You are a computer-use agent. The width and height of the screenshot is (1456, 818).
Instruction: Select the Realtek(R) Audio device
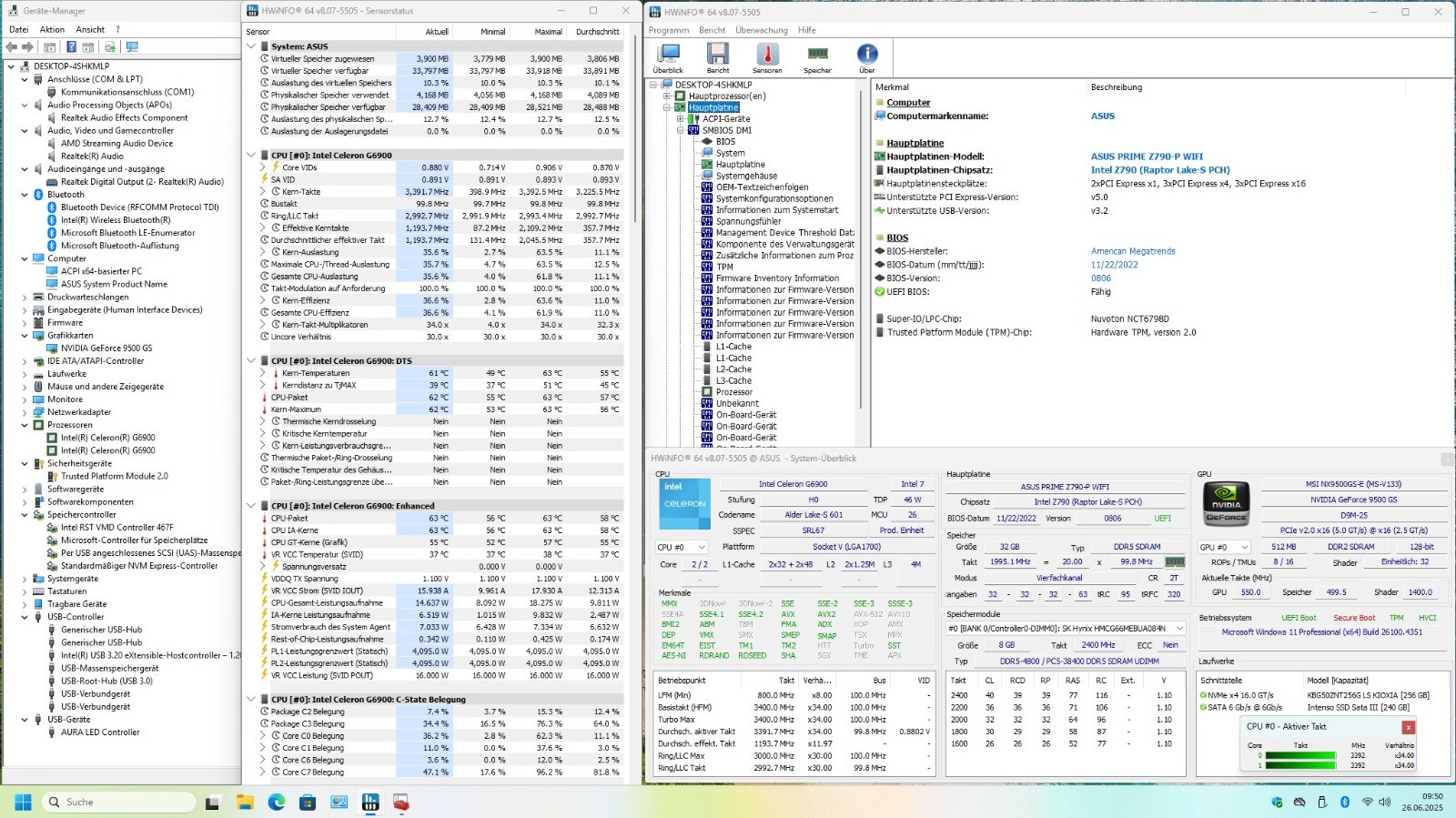(92, 156)
